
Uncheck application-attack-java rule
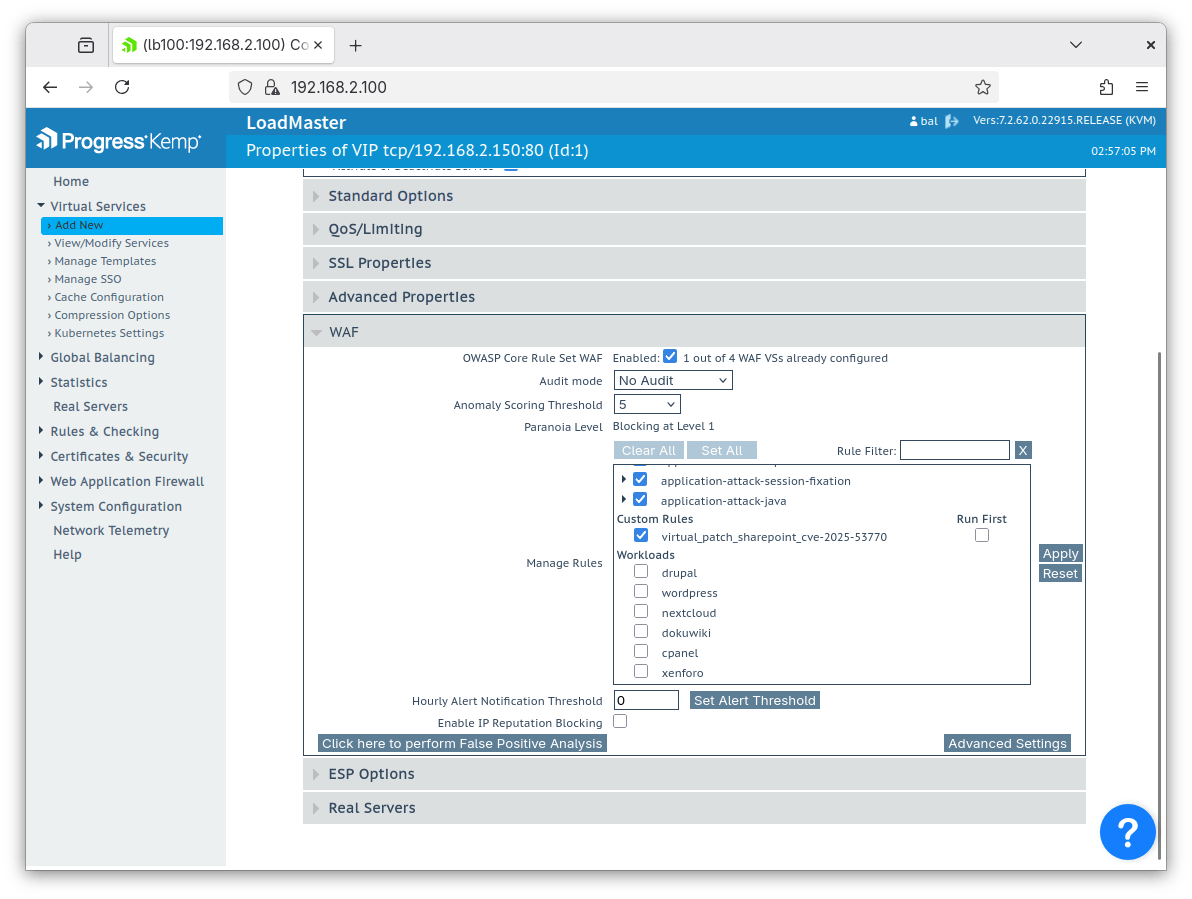click(x=640, y=499)
